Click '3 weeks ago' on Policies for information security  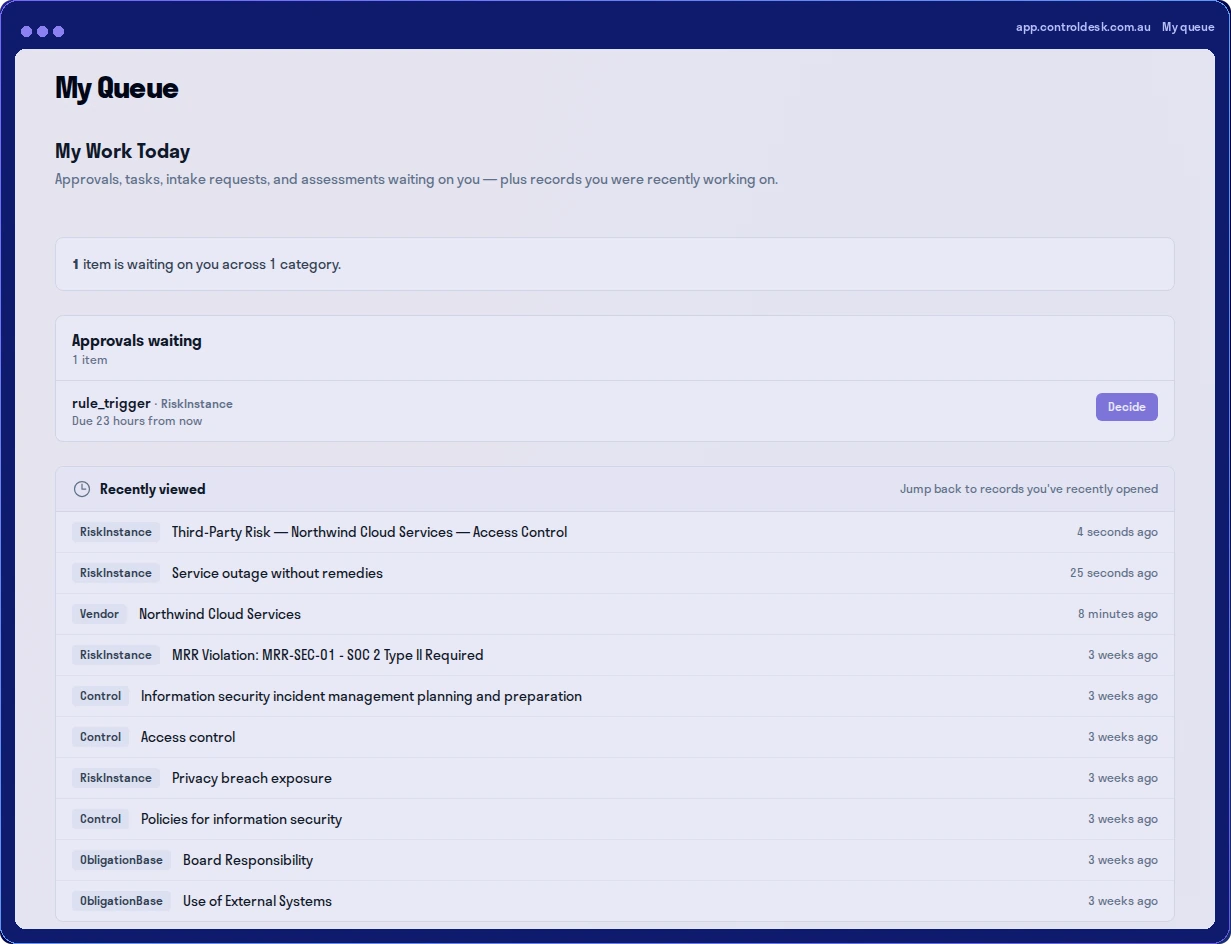click(x=1123, y=819)
